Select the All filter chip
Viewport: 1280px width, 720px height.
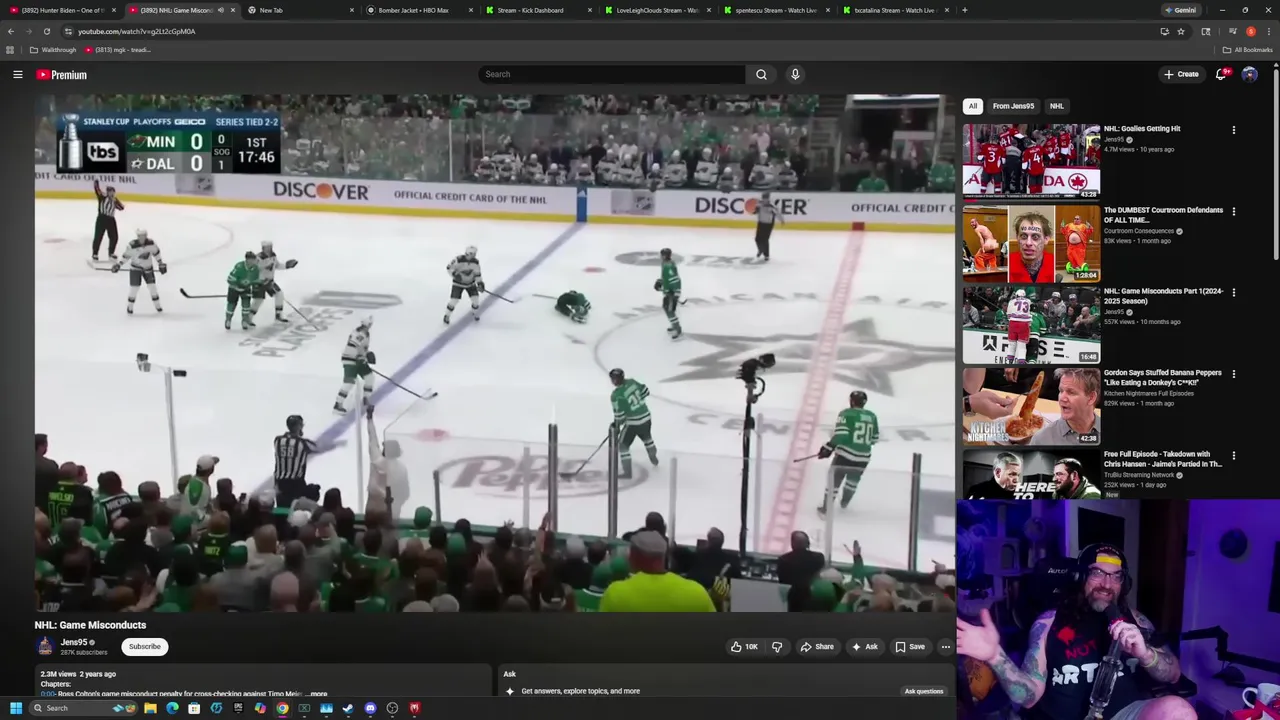(972, 106)
